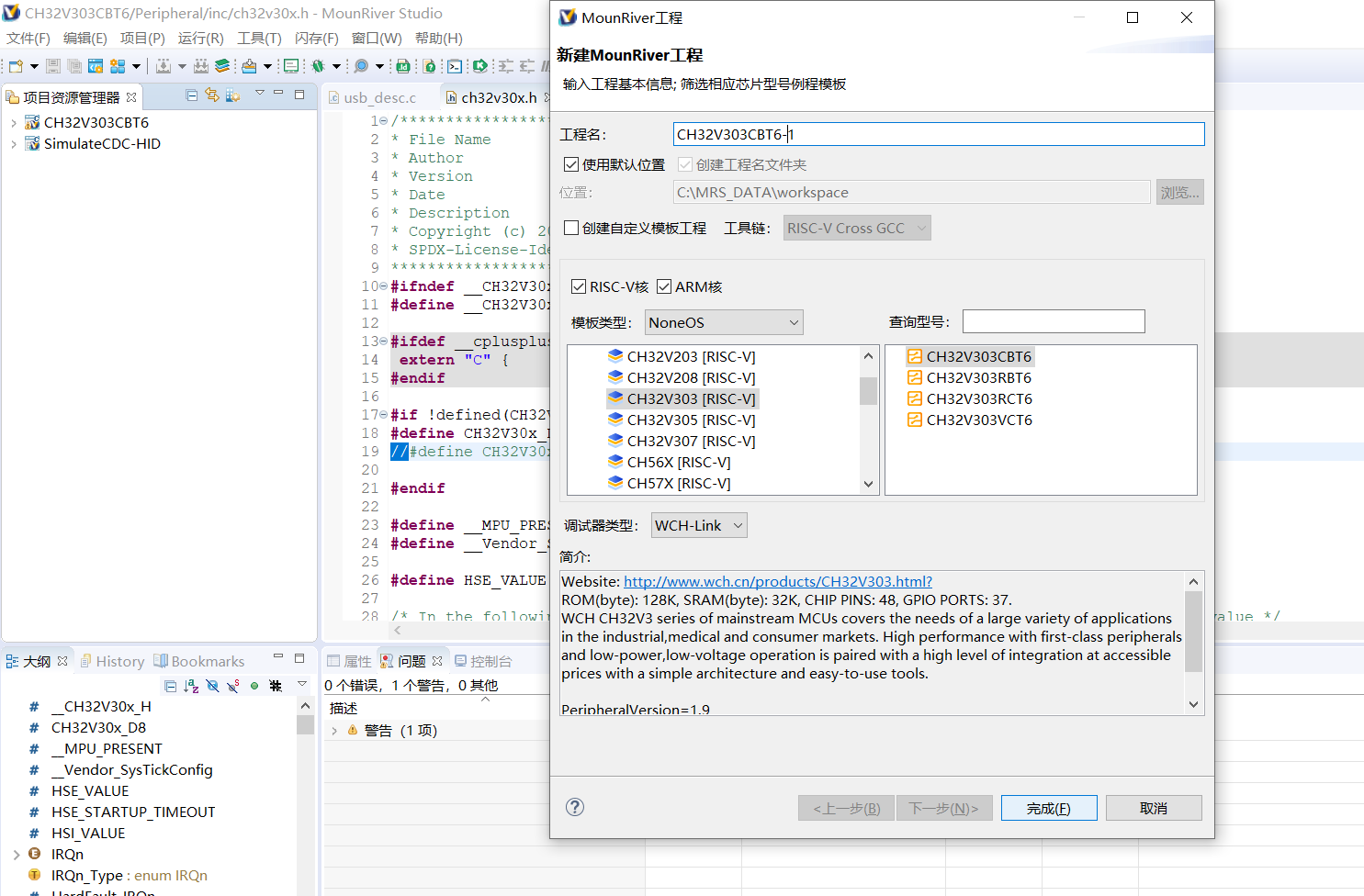Open the 调试器类型 WCH-Link dropdown
Image resolution: width=1364 pixels, height=896 pixels.
[x=699, y=525]
